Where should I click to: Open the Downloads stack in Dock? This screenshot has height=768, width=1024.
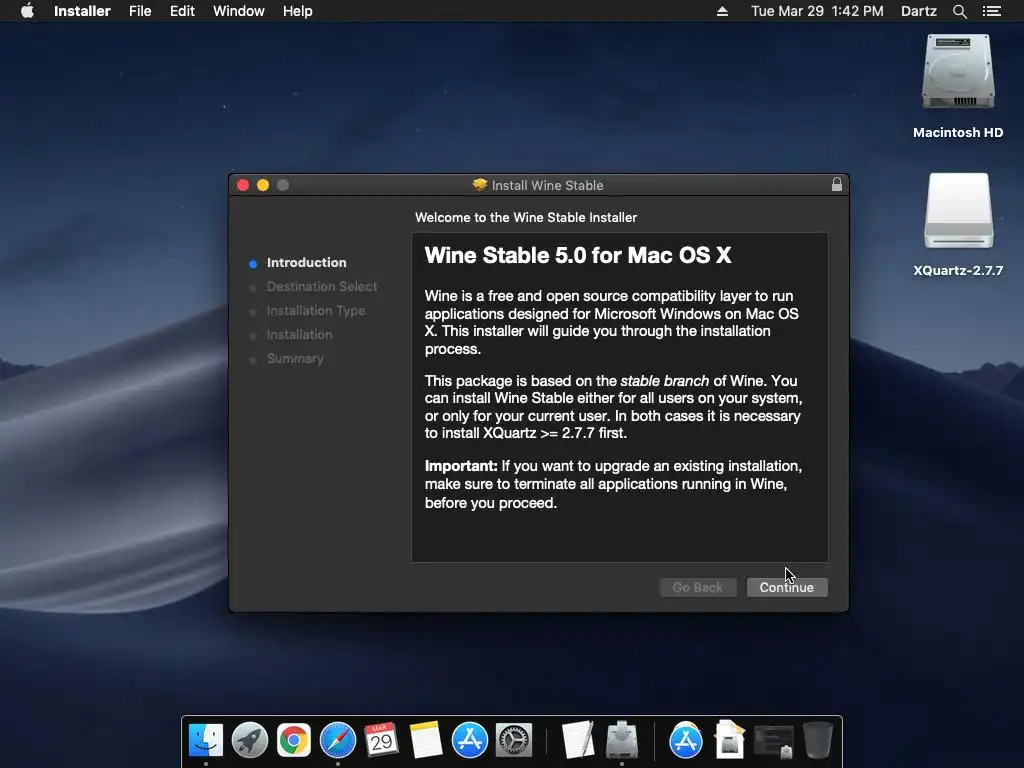pyautogui.click(x=729, y=739)
